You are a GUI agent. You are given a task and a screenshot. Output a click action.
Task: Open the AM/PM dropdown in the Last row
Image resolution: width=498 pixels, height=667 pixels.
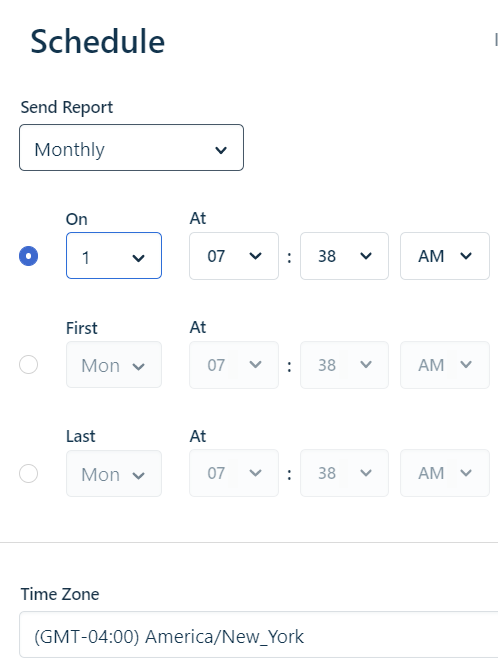coord(445,473)
